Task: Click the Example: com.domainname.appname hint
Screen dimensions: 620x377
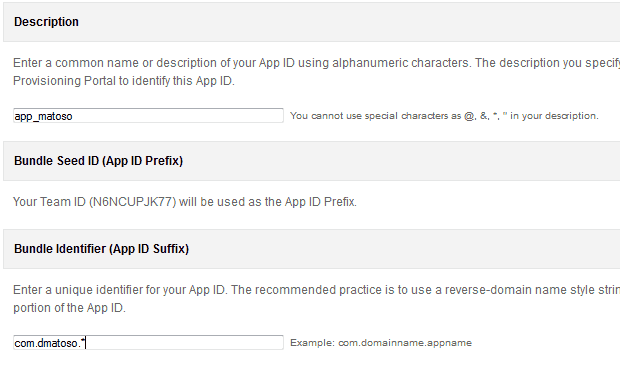Action: (381, 343)
